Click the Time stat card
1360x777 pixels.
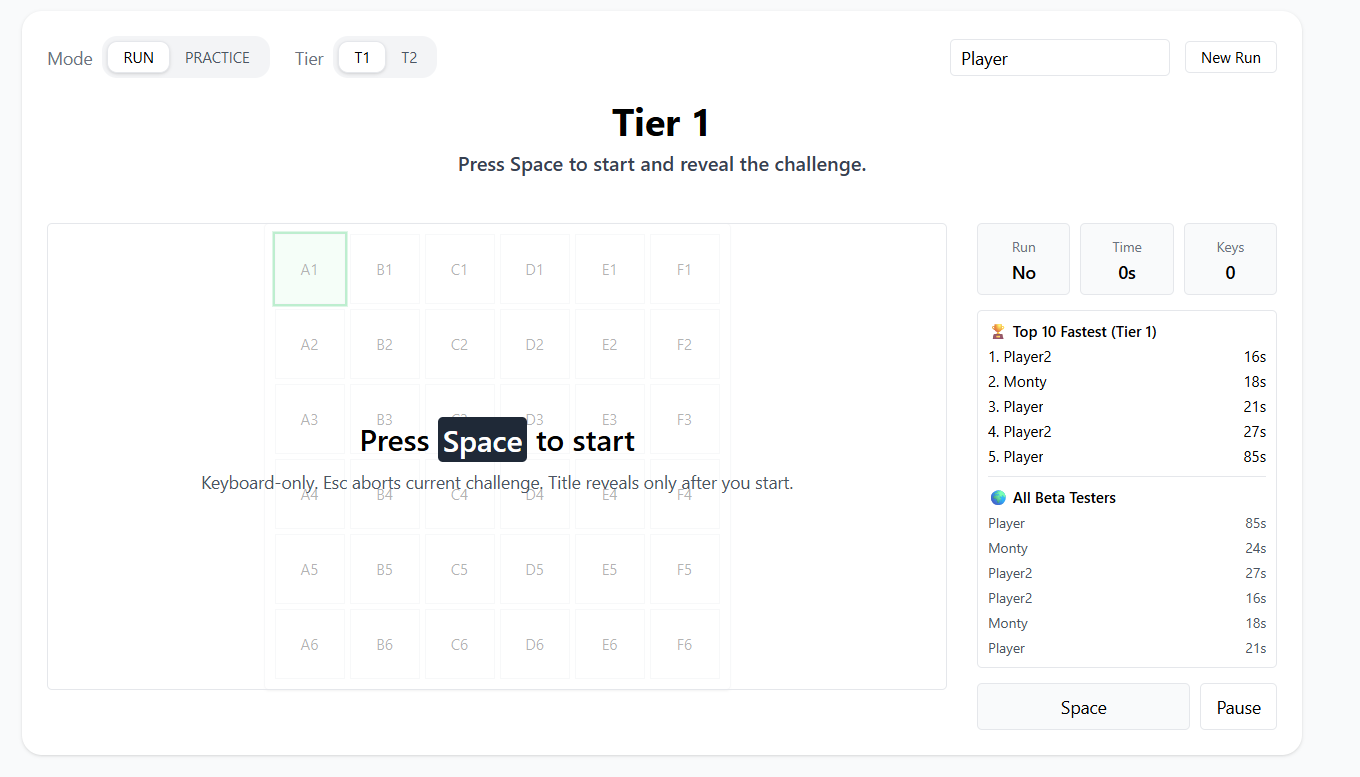[1126, 259]
